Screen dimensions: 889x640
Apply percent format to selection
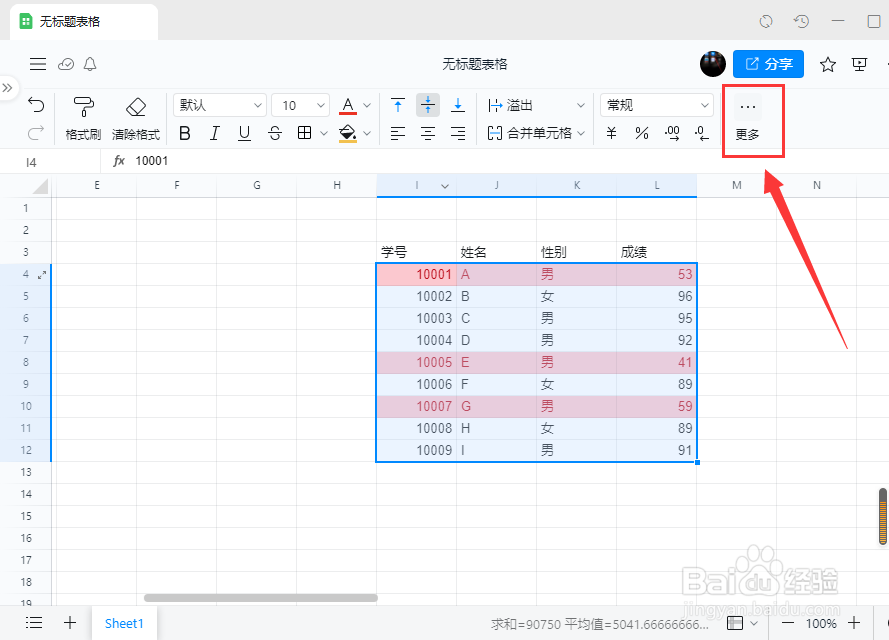(641, 132)
